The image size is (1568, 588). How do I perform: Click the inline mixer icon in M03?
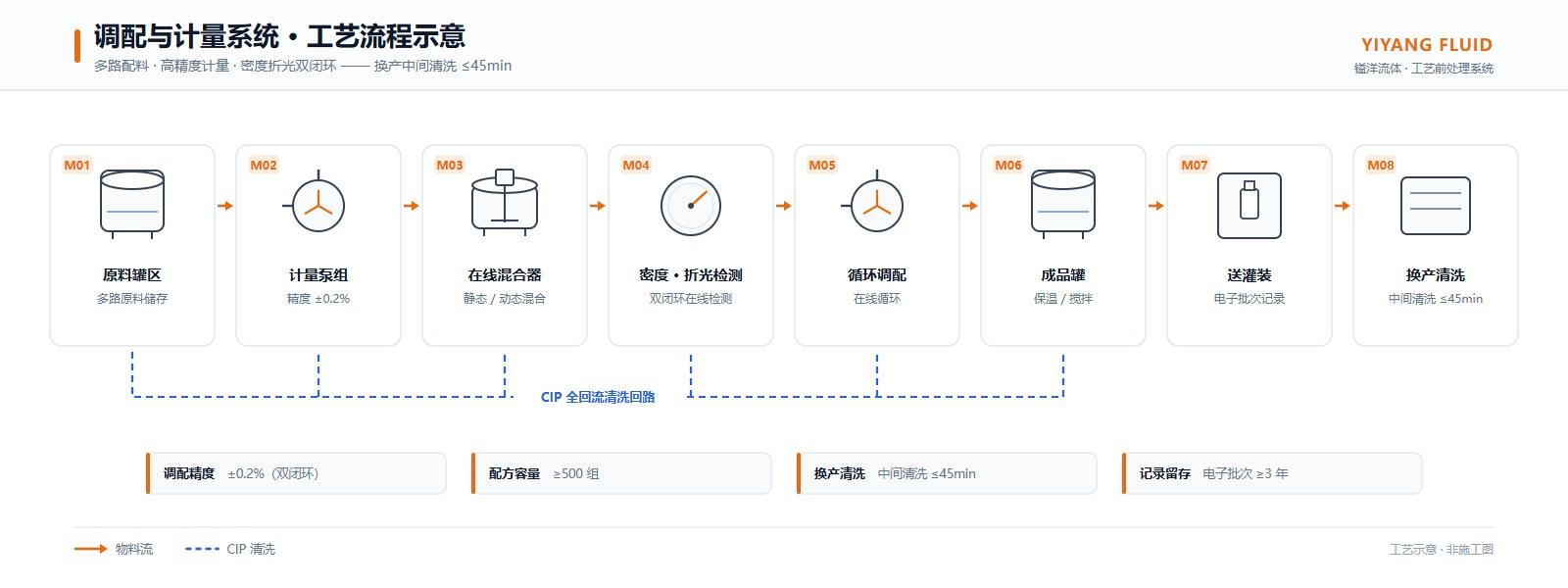point(505,202)
